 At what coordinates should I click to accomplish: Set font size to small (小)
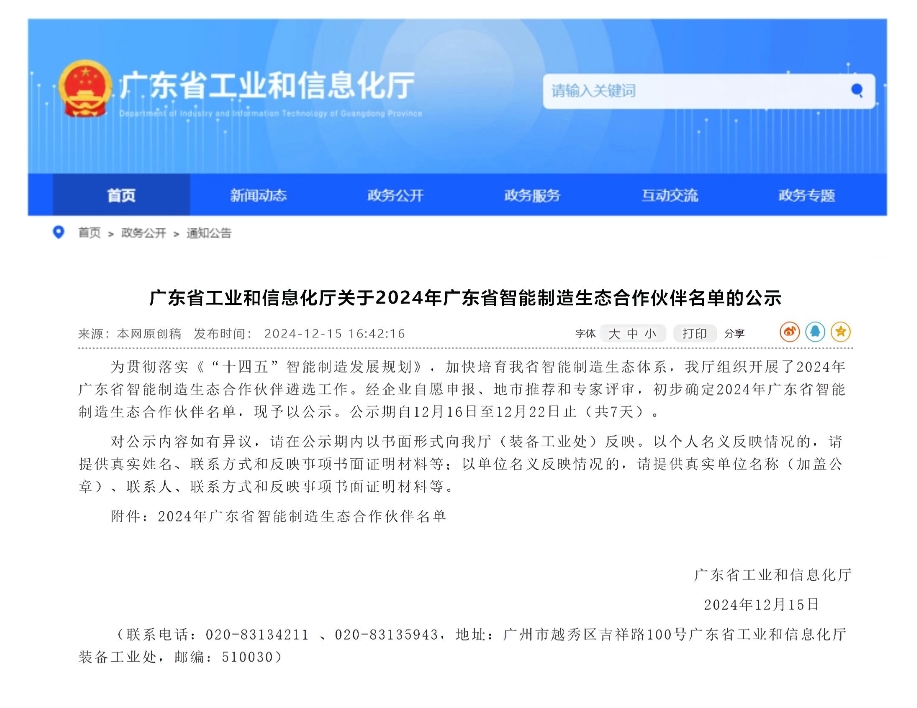[x=650, y=333]
